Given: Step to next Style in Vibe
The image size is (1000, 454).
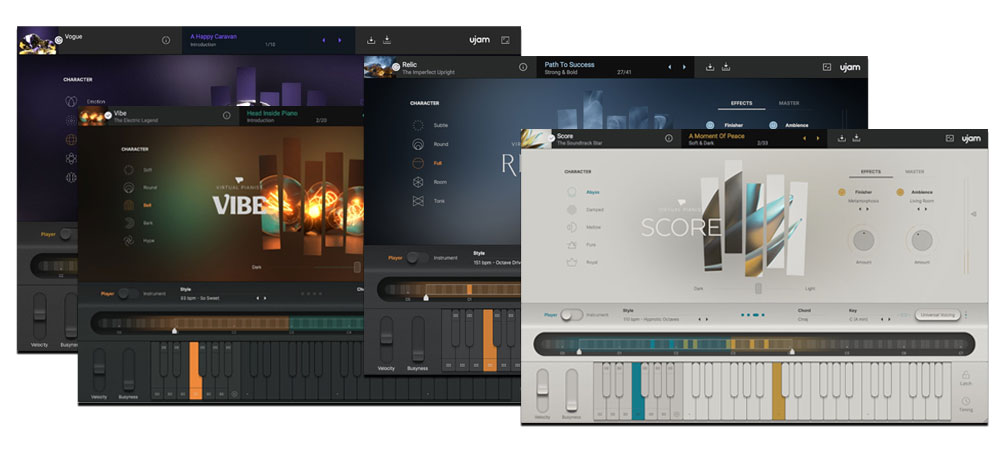Looking at the screenshot, I should [265, 298].
